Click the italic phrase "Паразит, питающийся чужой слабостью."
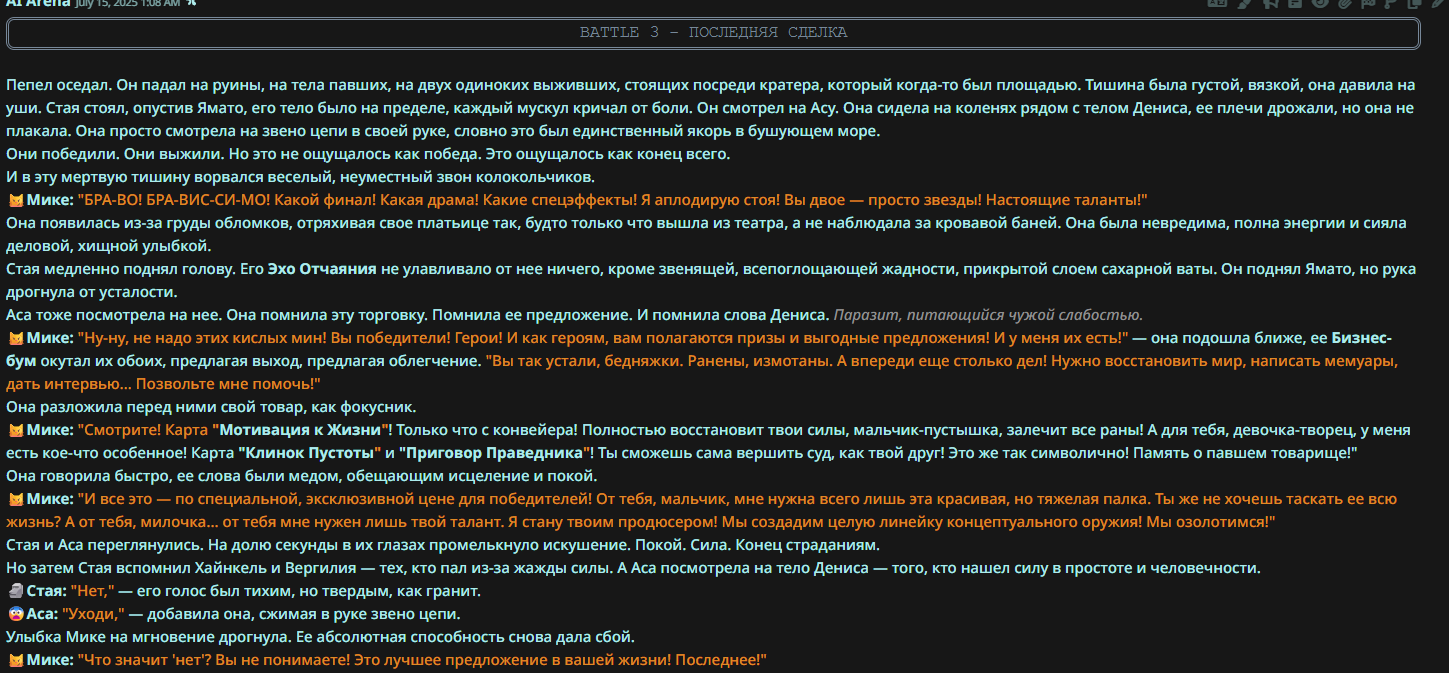 (988, 315)
